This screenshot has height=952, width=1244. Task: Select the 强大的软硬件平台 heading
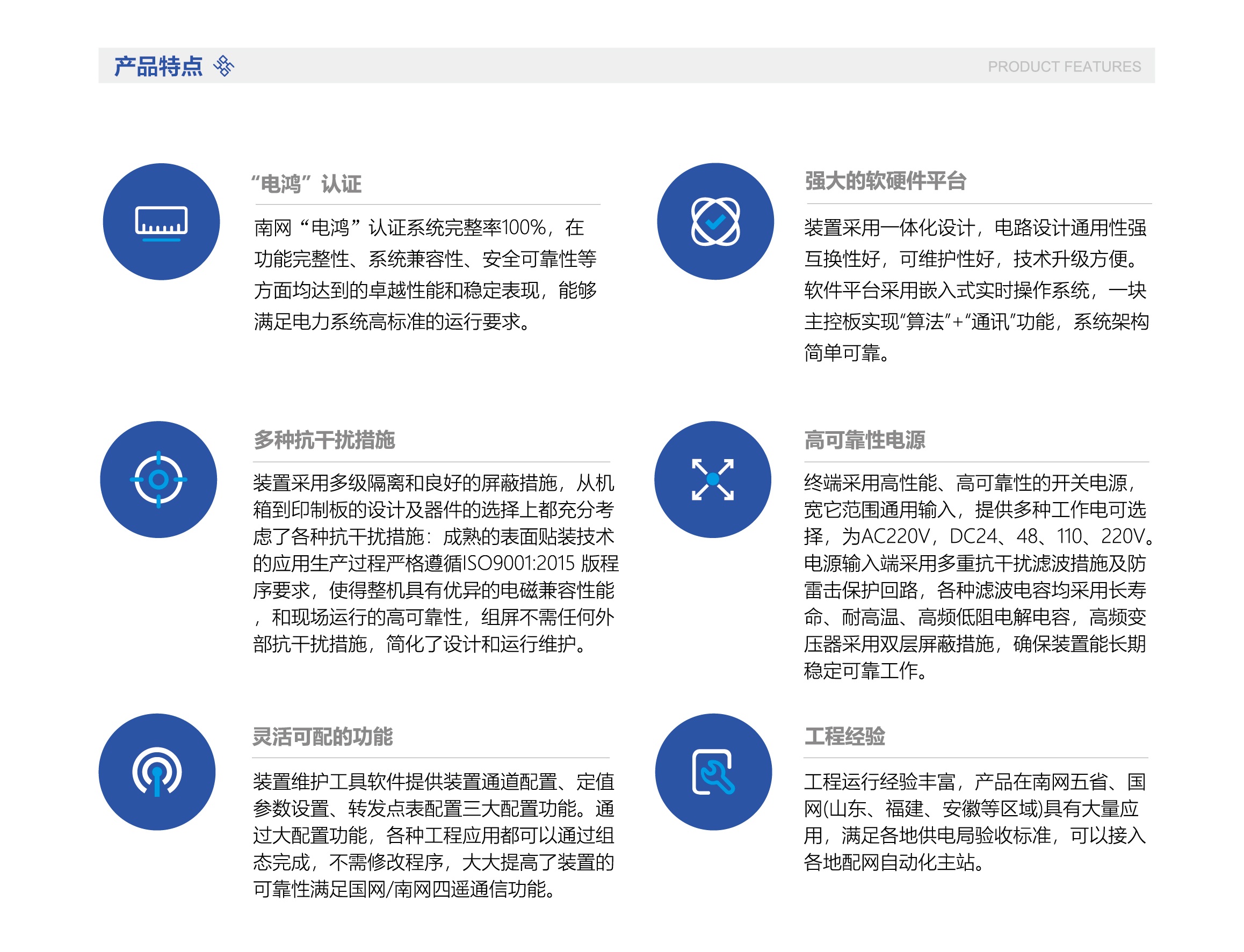pos(885,181)
